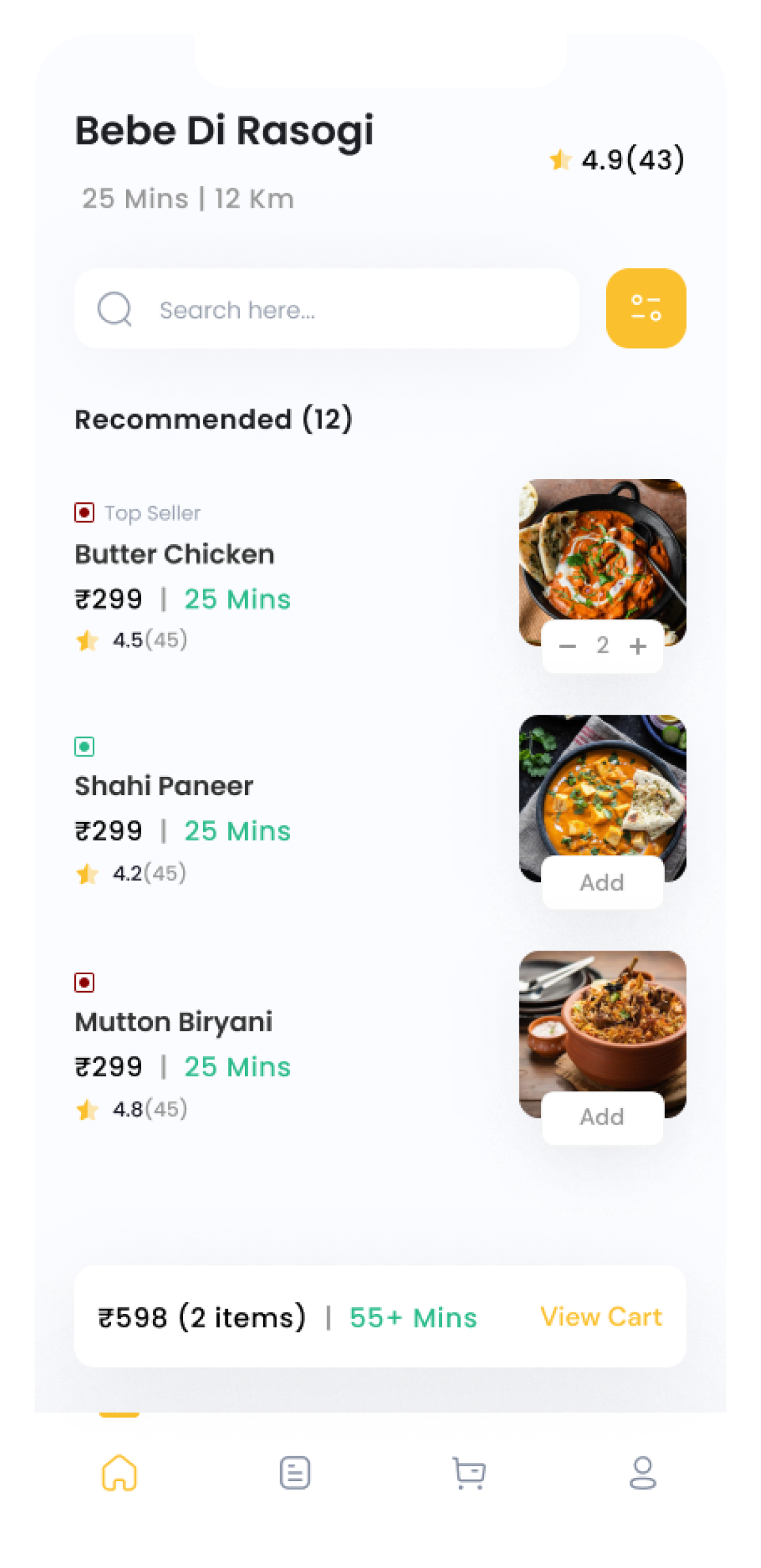Open the yellow filter settings button
Screen dimensions: 761x1568
click(x=645, y=308)
